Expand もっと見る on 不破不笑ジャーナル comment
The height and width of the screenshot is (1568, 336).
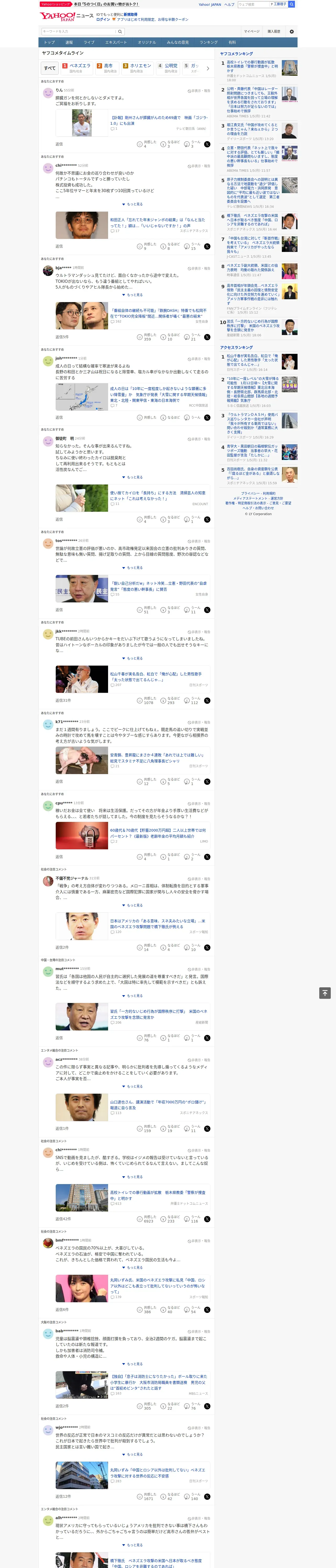coord(132,906)
